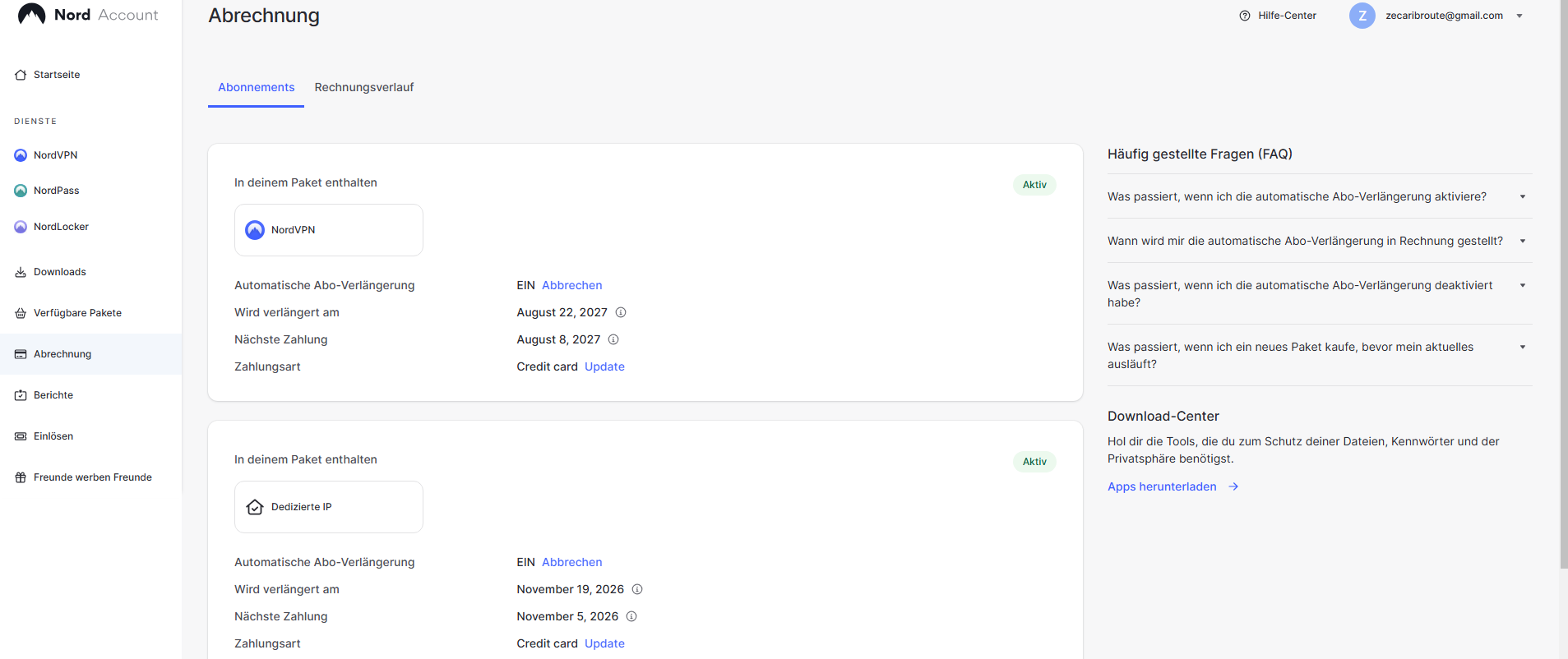Switch to the Abonnements tab
This screenshot has width=1568, height=659.
tap(256, 87)
